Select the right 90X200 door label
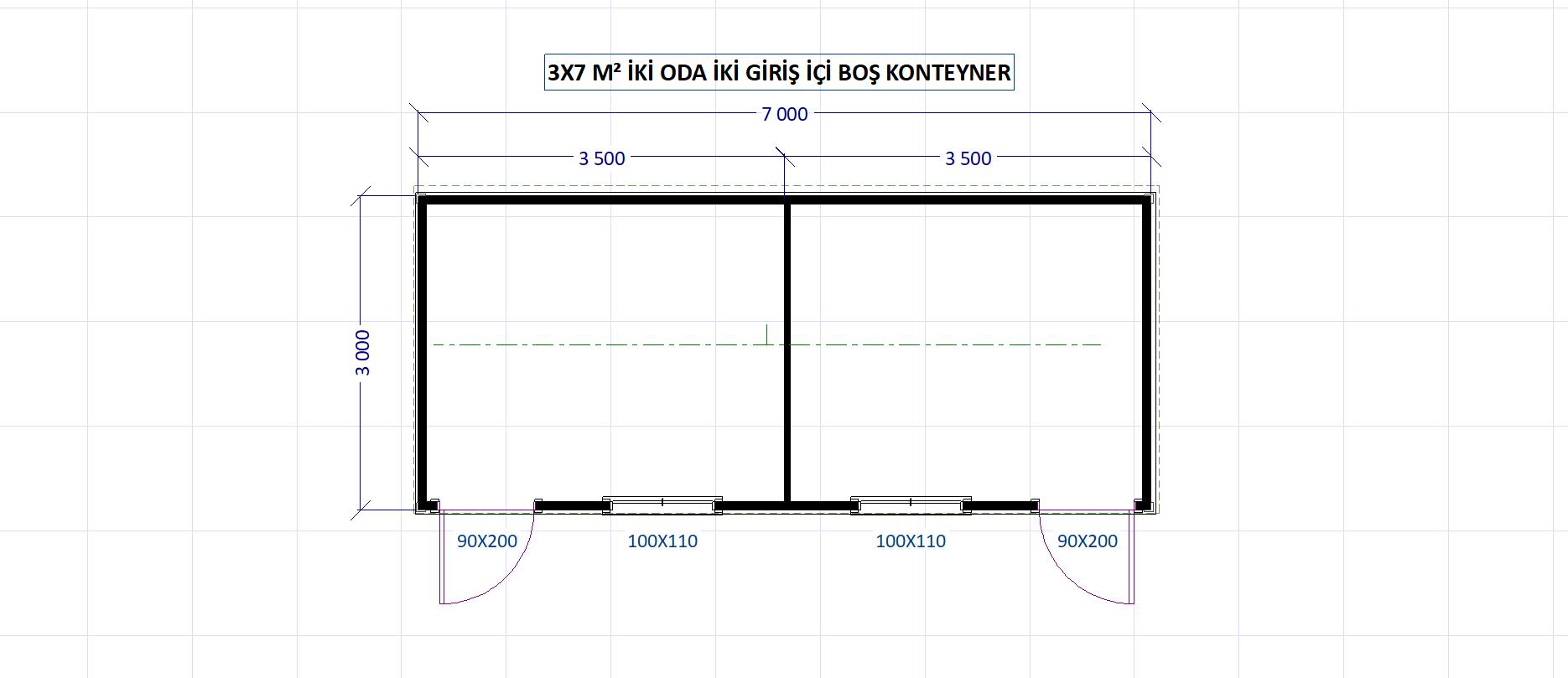 click(x=1087, y=541)
